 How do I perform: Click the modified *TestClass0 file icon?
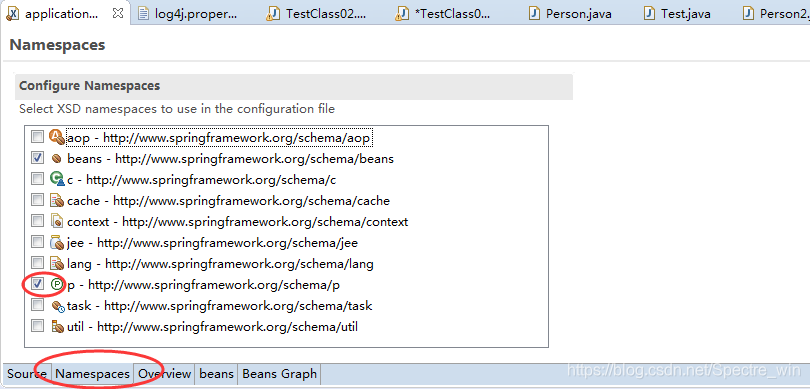click(x=401, y=14)
